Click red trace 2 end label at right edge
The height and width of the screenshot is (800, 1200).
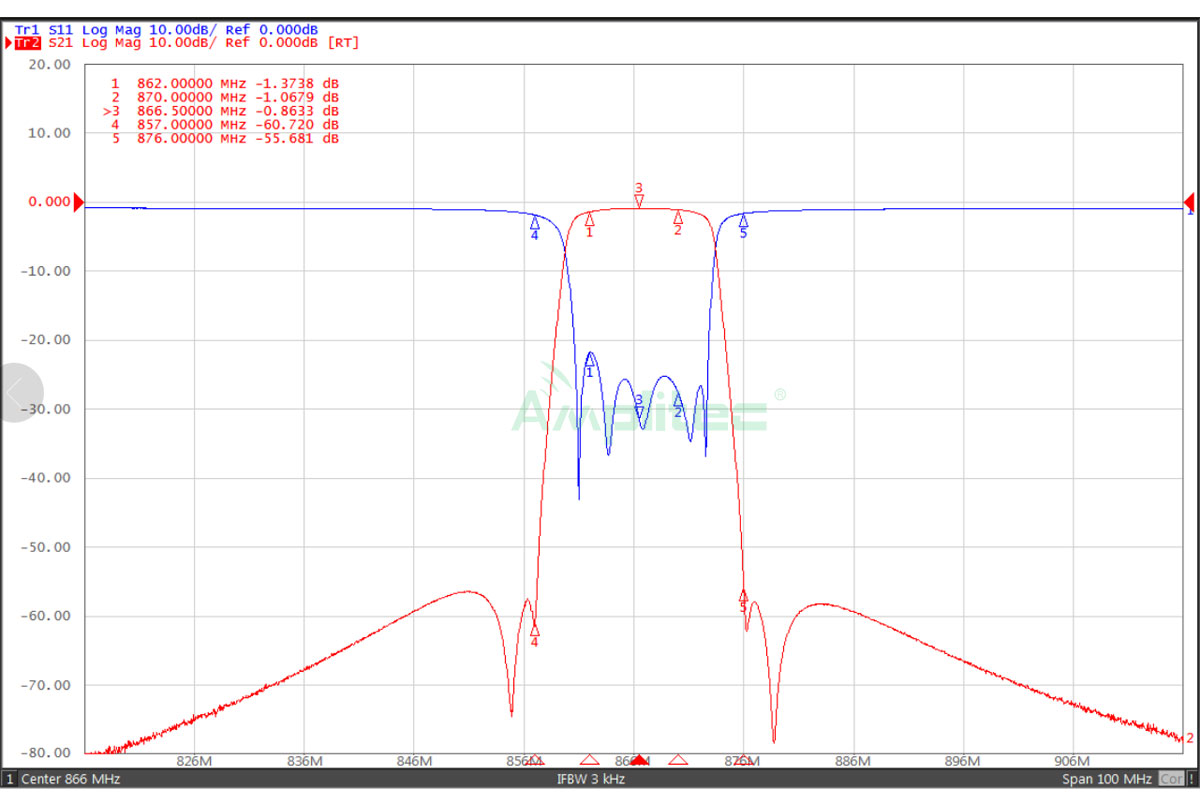[x=1190, y=738]
